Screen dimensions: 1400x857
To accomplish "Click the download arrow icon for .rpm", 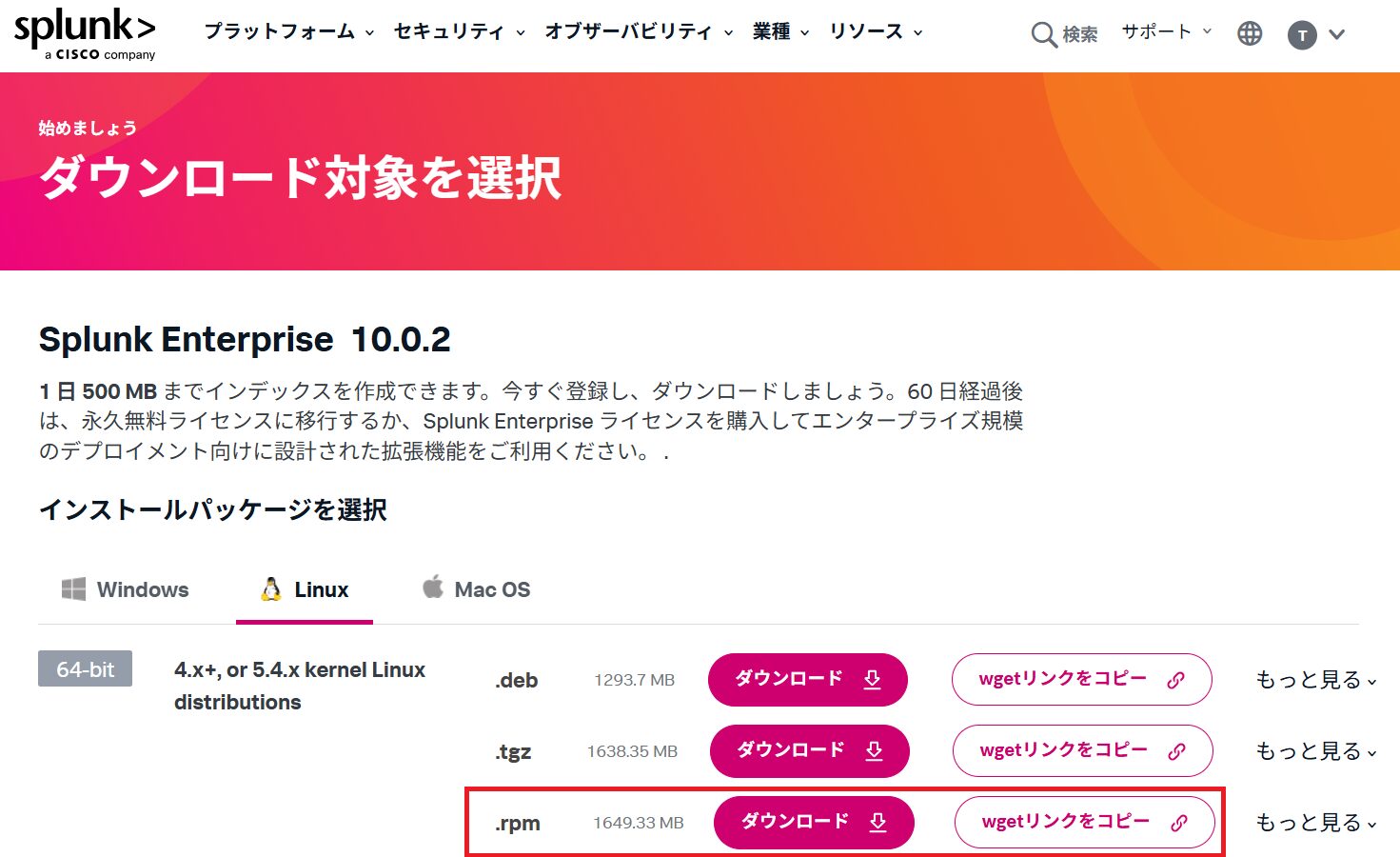I will click(877, 823).
